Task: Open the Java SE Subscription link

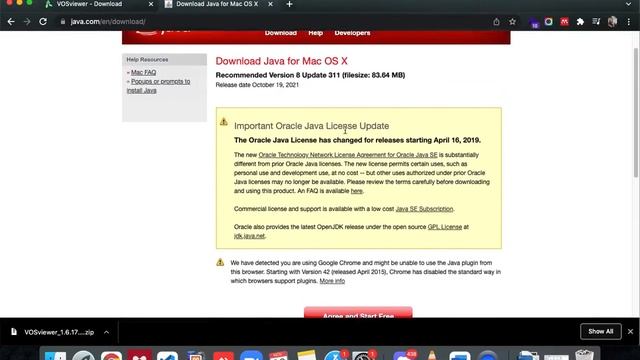Action: pyautogui.click(x=424, y=209)
